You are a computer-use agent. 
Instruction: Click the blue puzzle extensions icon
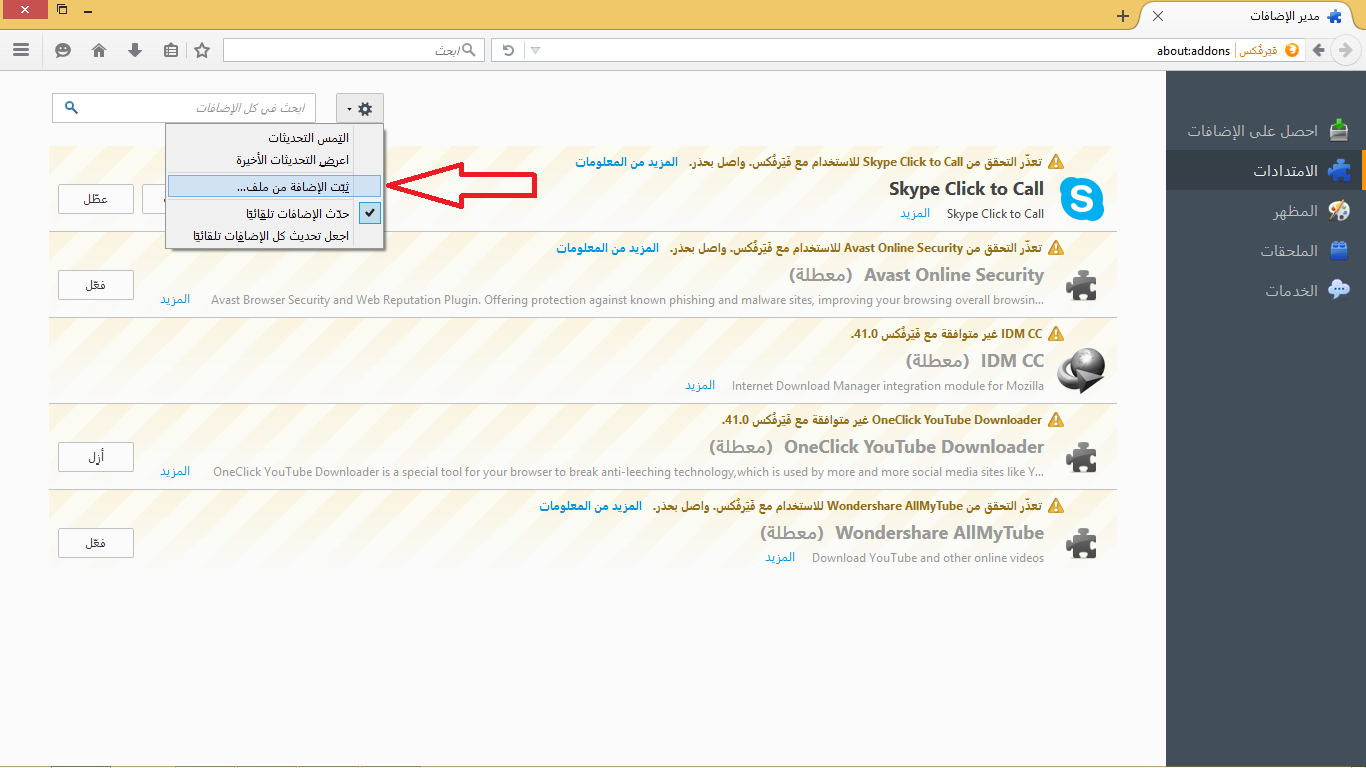(1338, 170)
